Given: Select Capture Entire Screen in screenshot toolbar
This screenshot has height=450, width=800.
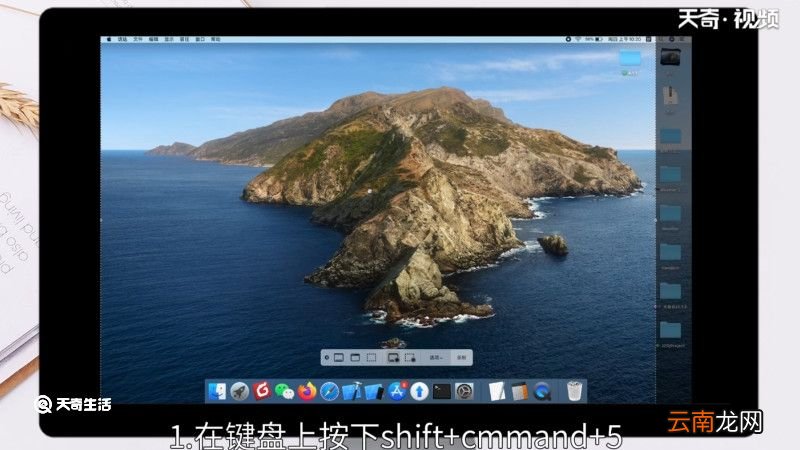Looking at the screenshot, I should click(x=339, y=358).
